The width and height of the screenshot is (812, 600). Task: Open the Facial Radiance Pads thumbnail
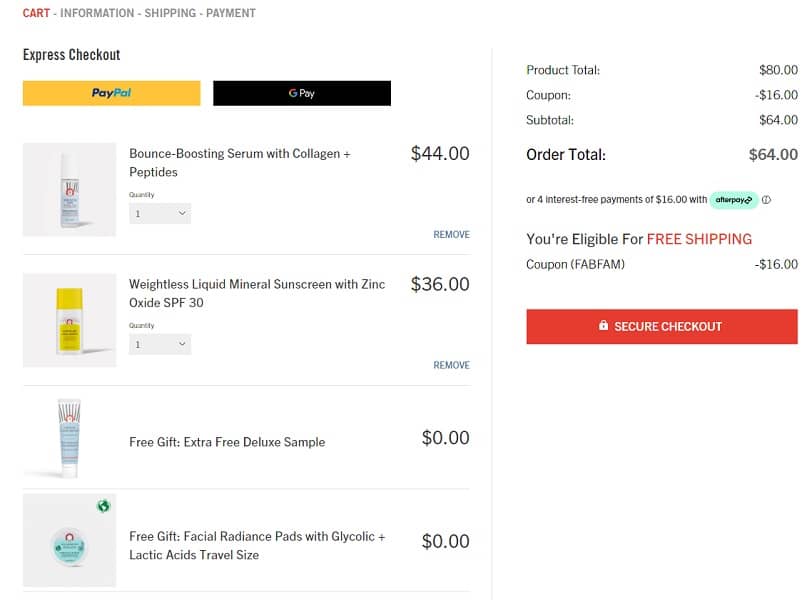(x=69, y=541)
